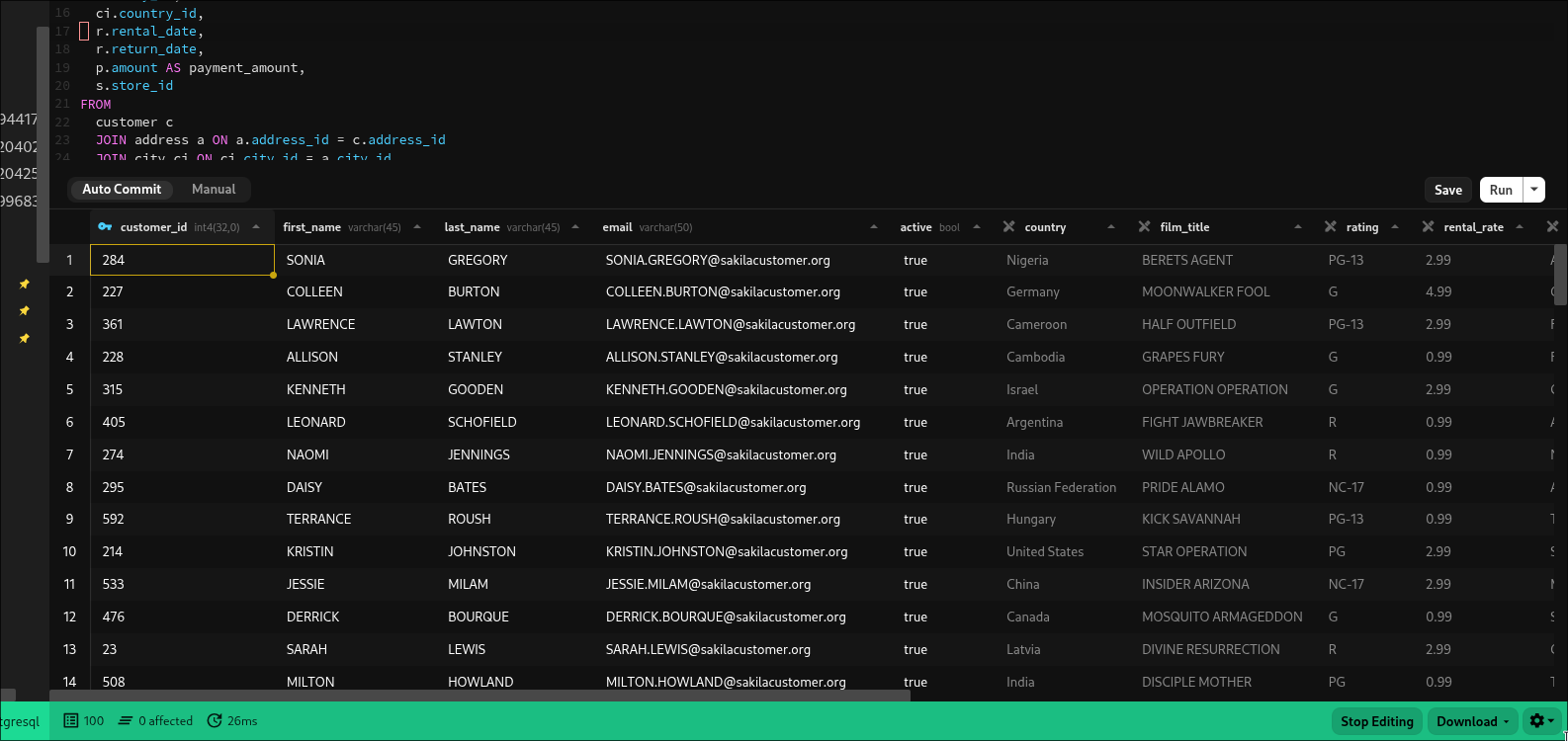Click the affected rows icon
Image resolution: width=1568 pixels, height=741 pixels.
pos(126,721)
